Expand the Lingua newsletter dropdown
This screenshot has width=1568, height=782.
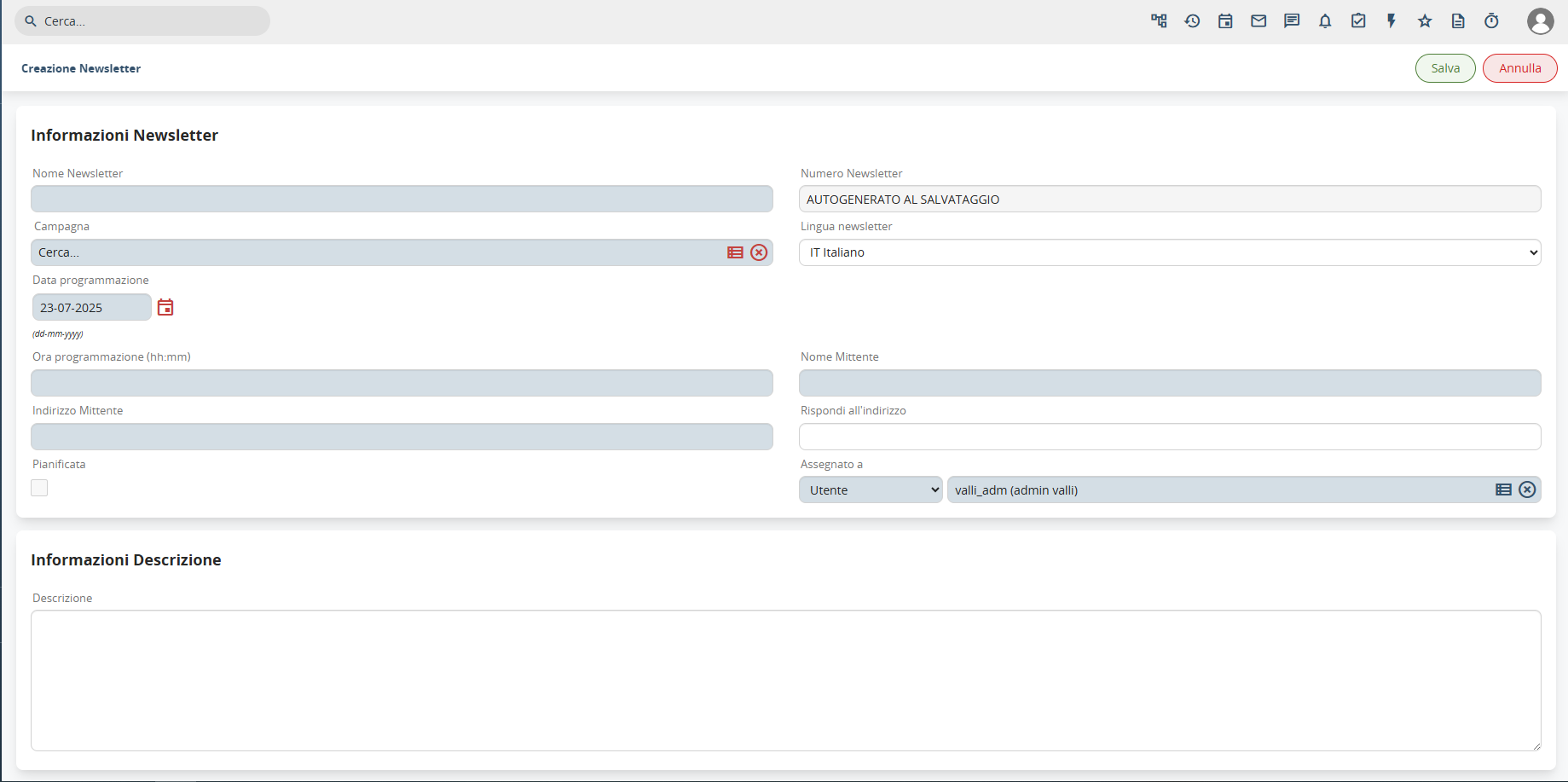pyautogui.click(x=1169, y=252)
